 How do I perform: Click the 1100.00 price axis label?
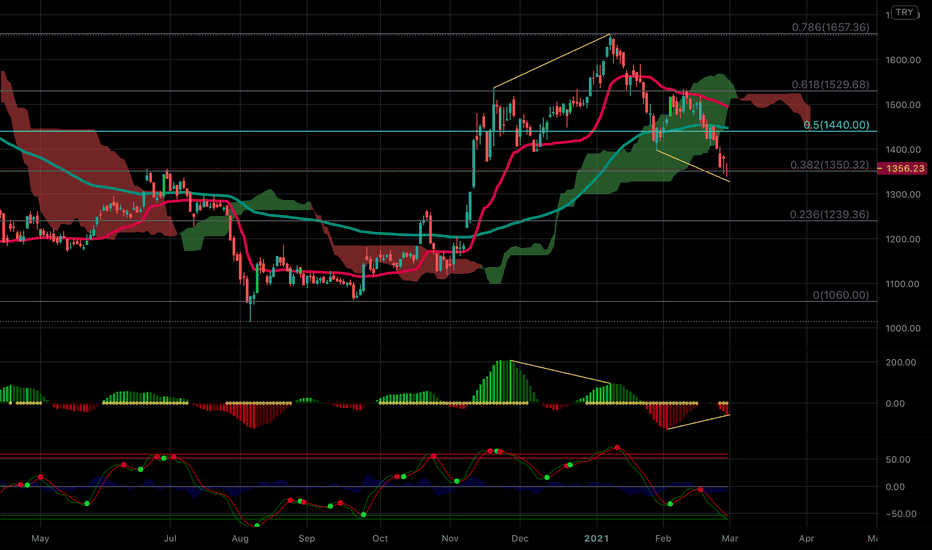click(903, 284)
